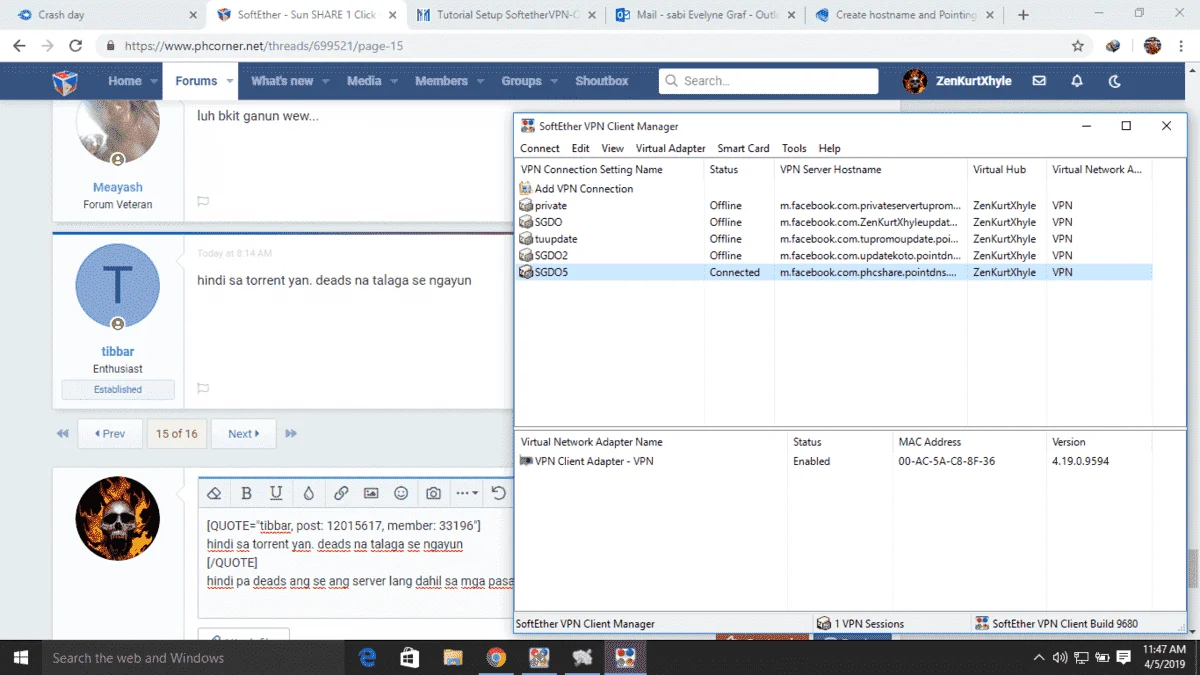Sort by VPN Connection Setting Name column

click(x=610, y=170)
